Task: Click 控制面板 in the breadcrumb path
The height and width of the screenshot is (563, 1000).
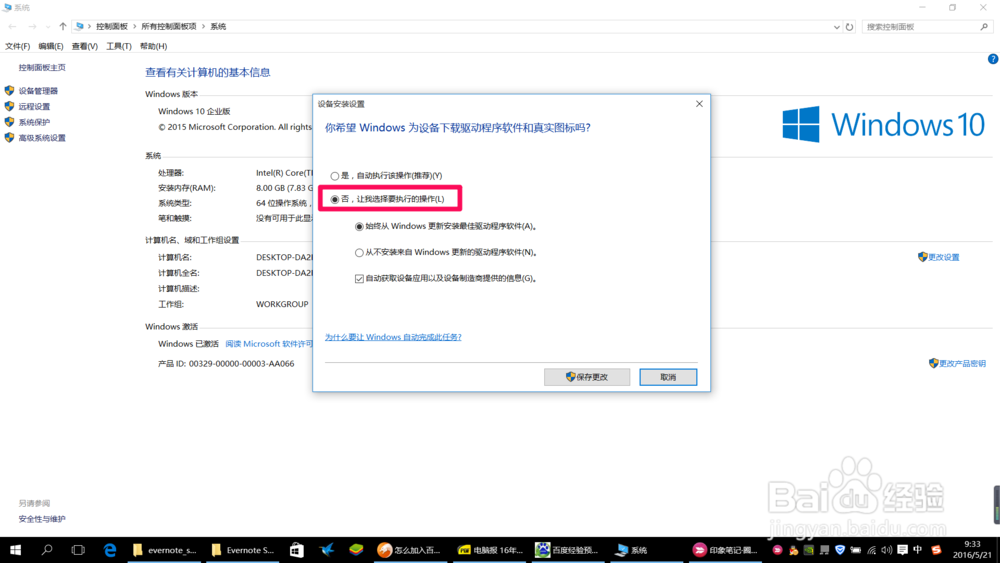Action: [x=112, y=27]
